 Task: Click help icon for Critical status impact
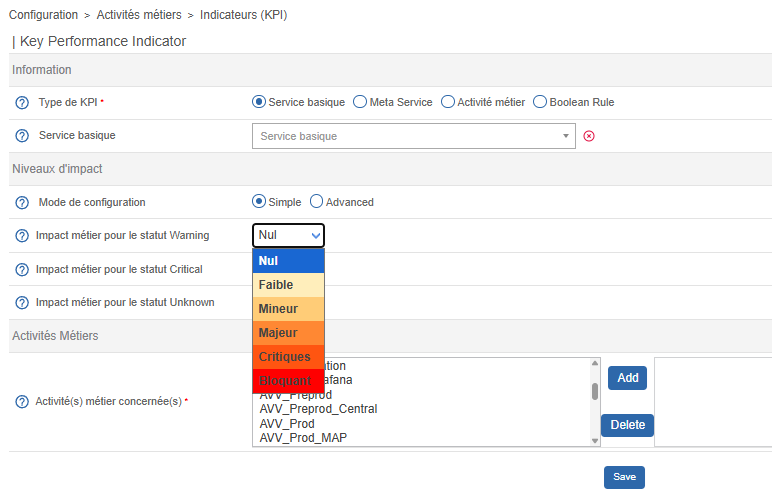pos(22,269)
